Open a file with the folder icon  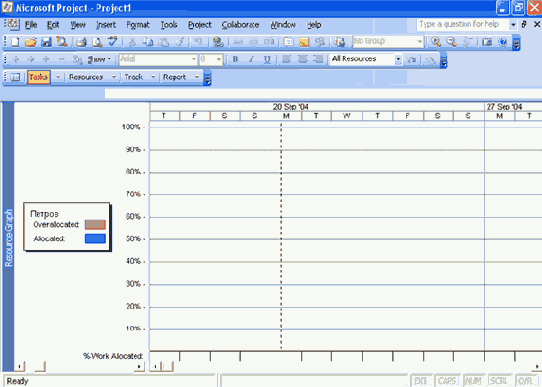(31, 42)
